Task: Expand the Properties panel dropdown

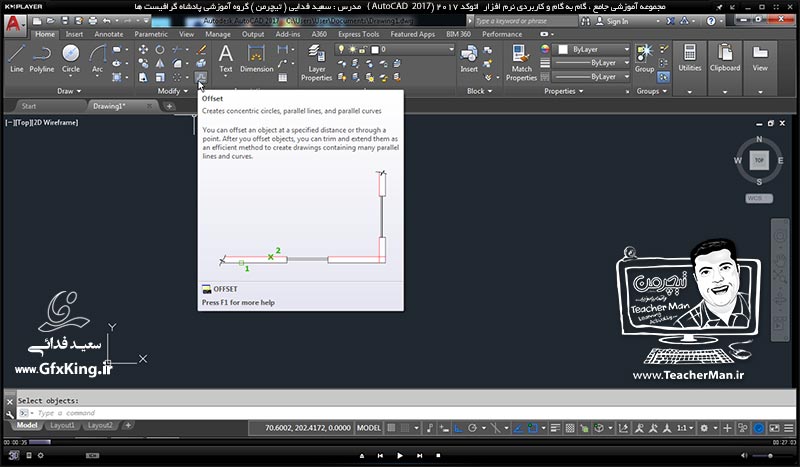Action: click(563, 91)
